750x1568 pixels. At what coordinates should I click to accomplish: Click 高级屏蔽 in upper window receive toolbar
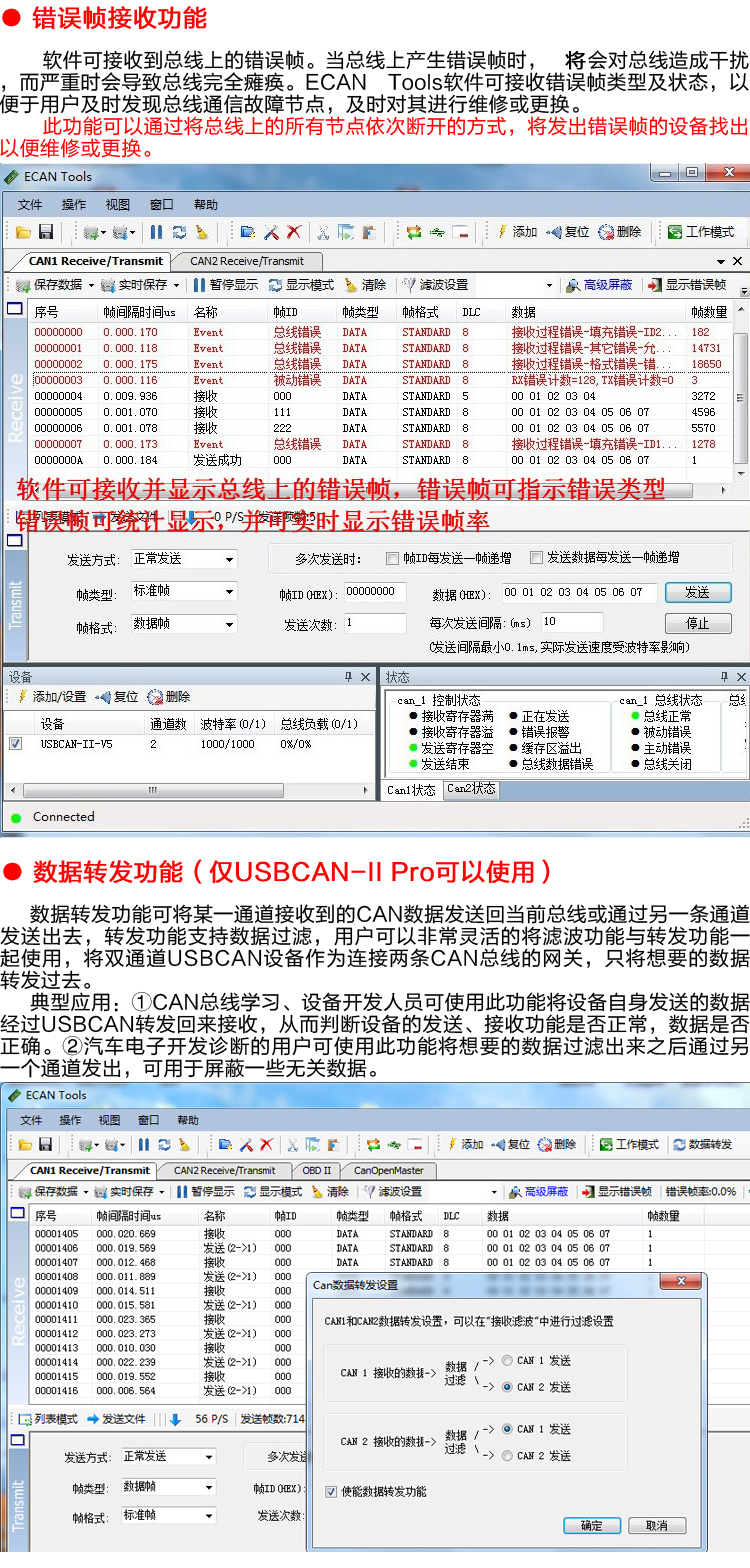tap(600, 285)
